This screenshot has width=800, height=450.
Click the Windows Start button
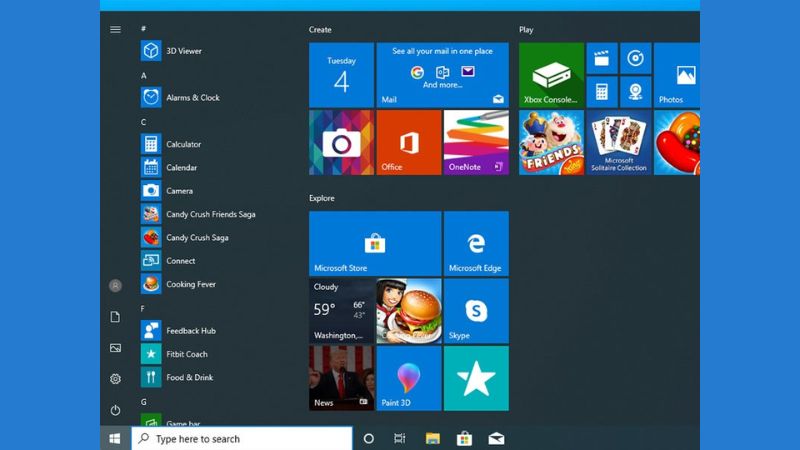115,439
